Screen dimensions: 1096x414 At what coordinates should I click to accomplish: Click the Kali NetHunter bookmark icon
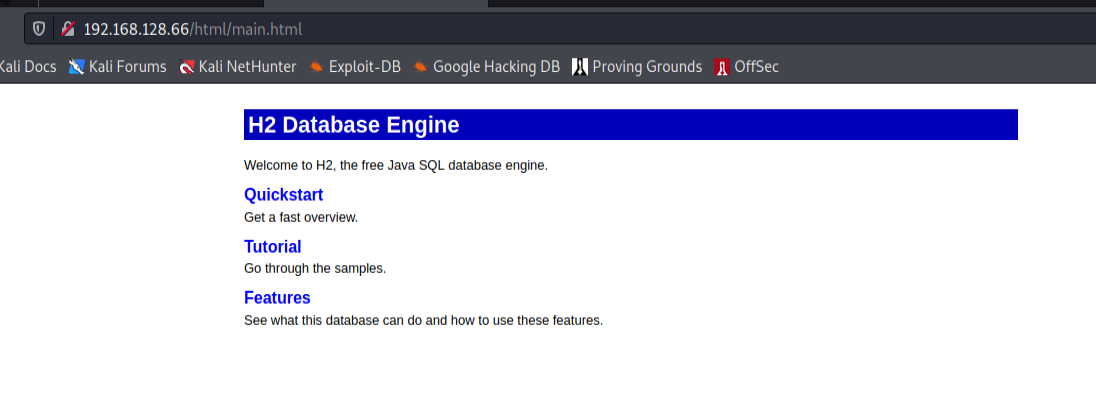tap(187, 67)
